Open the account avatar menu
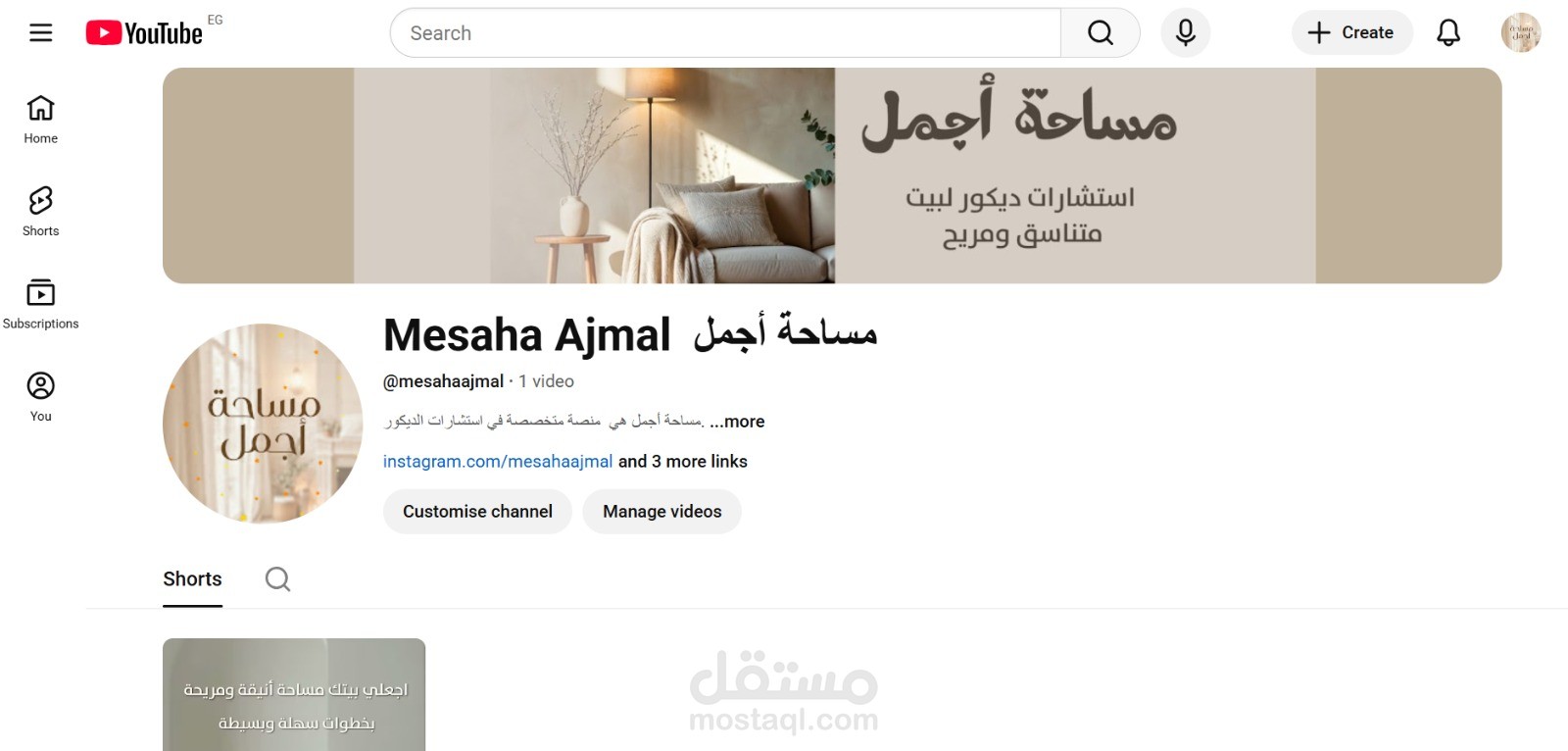Image resolution: width=1568 pixels, height=751 pixels. tap(1521, 32)
